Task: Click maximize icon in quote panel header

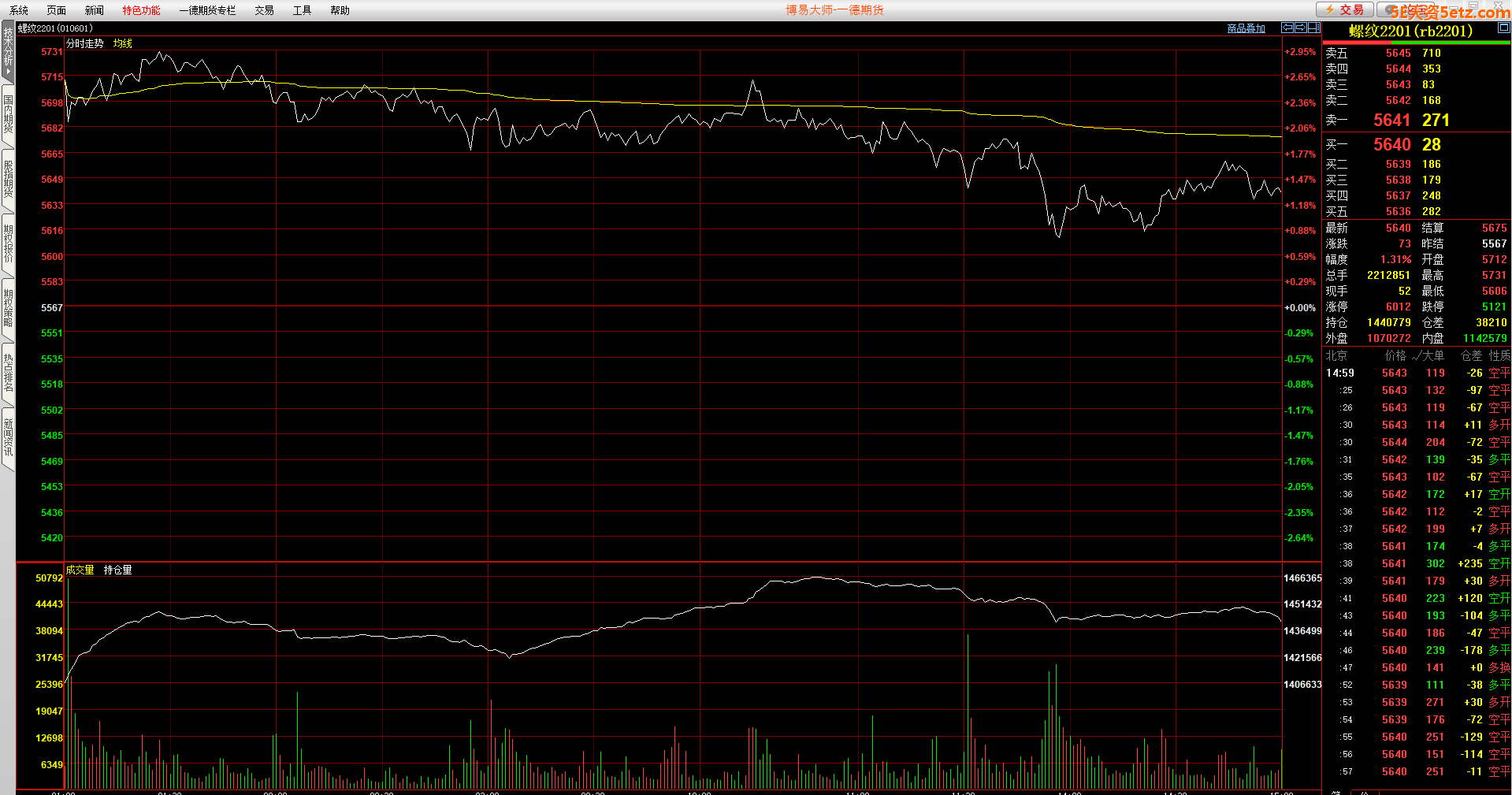Action: point(1503,28)
